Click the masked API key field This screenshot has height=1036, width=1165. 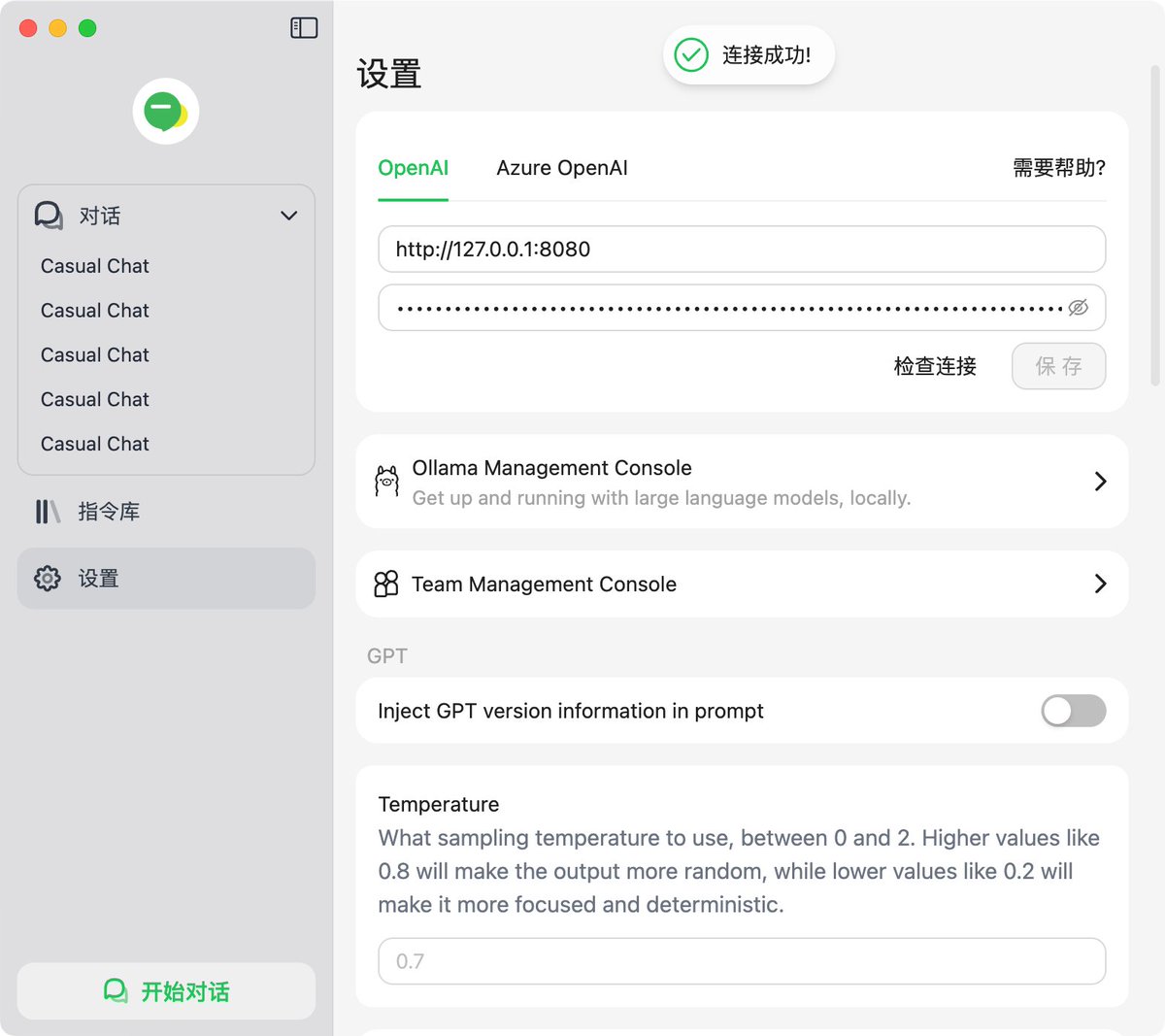[742, 308]
